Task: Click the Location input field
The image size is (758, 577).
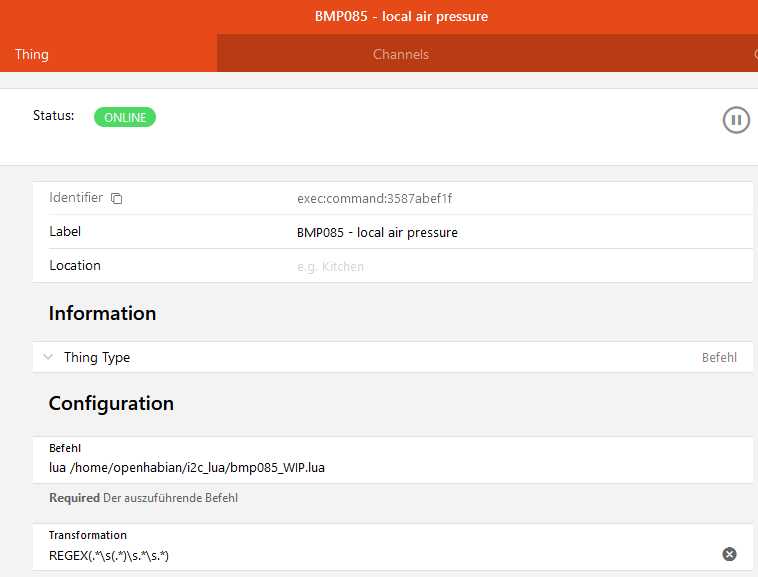Action: point(524,266)
